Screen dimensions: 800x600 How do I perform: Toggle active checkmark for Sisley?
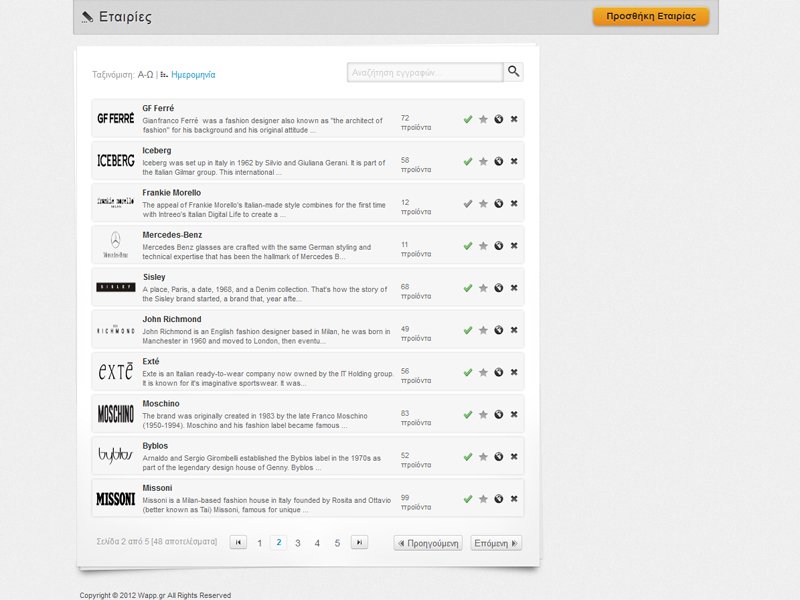tap(468, 288)
